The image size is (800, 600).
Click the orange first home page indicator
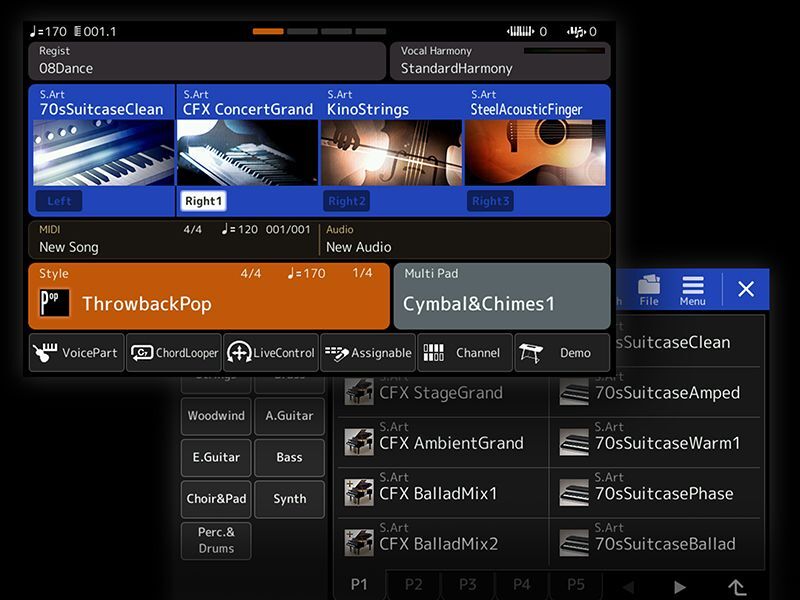[x=268, y=32]
